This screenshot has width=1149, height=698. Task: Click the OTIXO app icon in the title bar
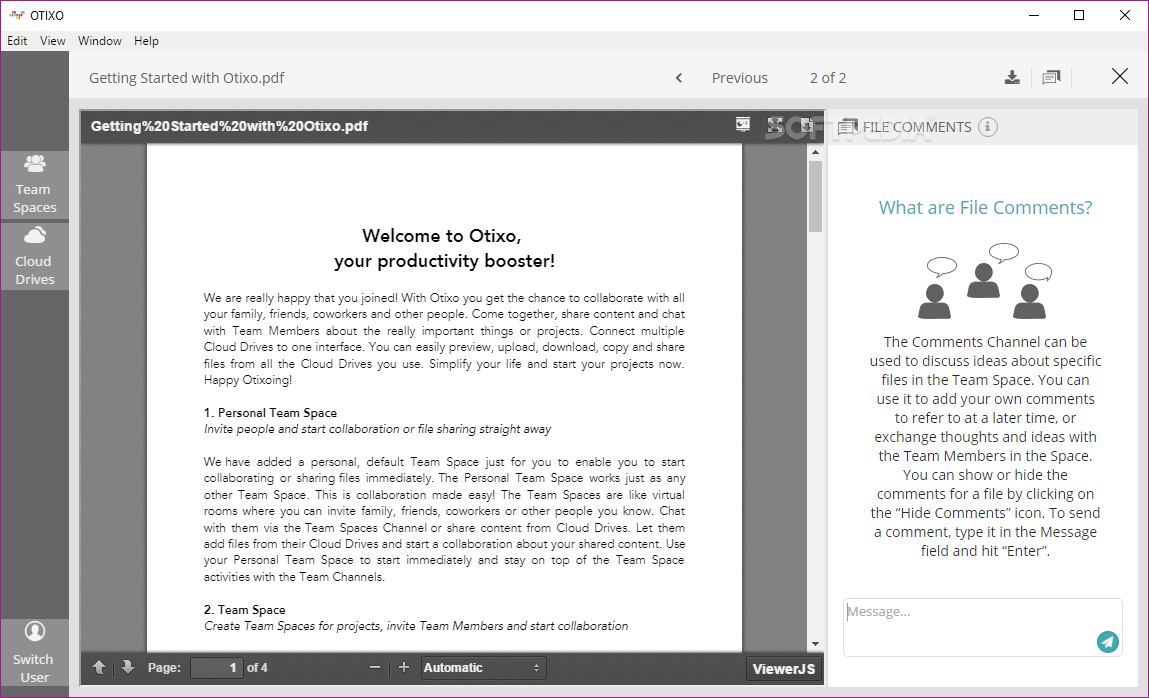click(16, 15)
